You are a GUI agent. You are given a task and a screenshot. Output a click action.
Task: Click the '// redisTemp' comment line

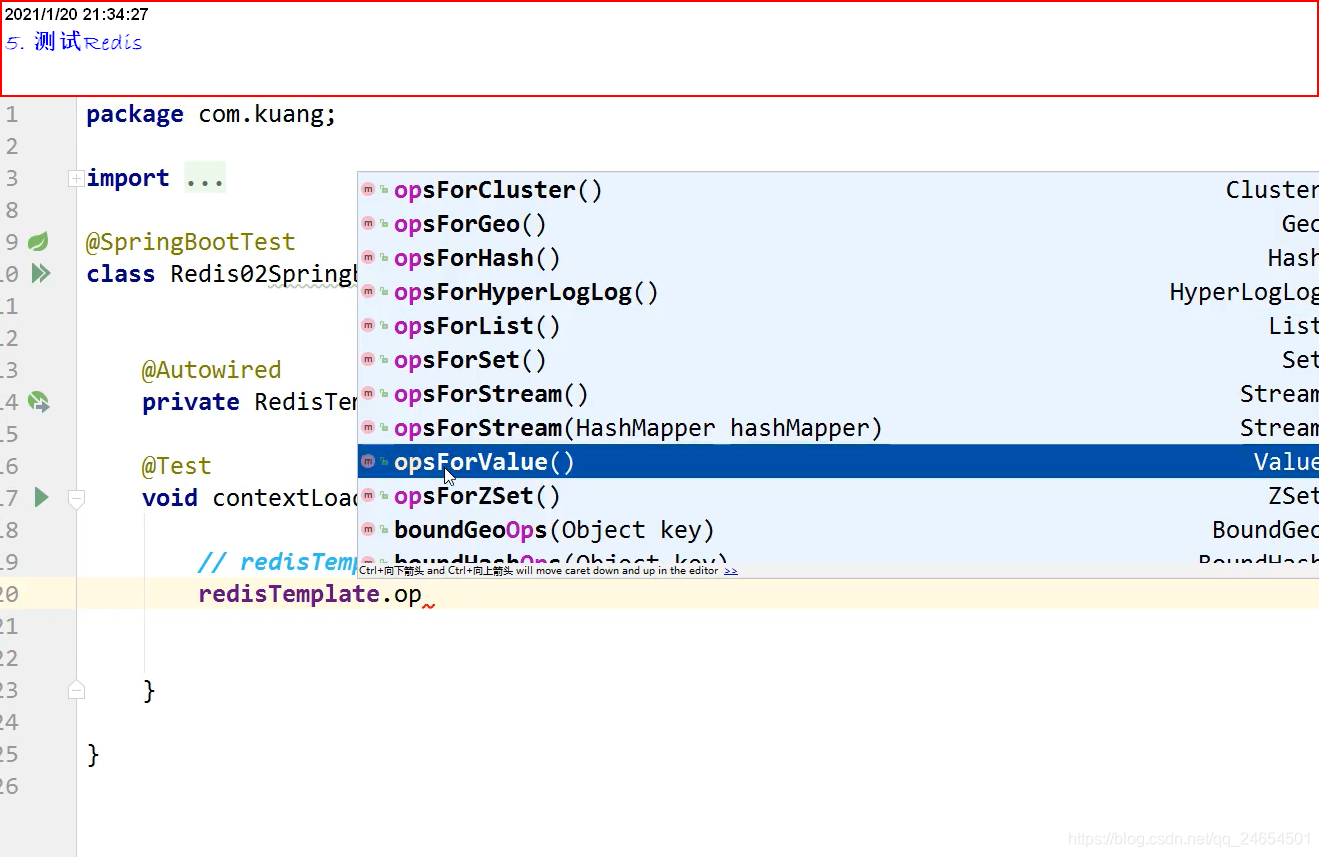(x=277, y=562)
